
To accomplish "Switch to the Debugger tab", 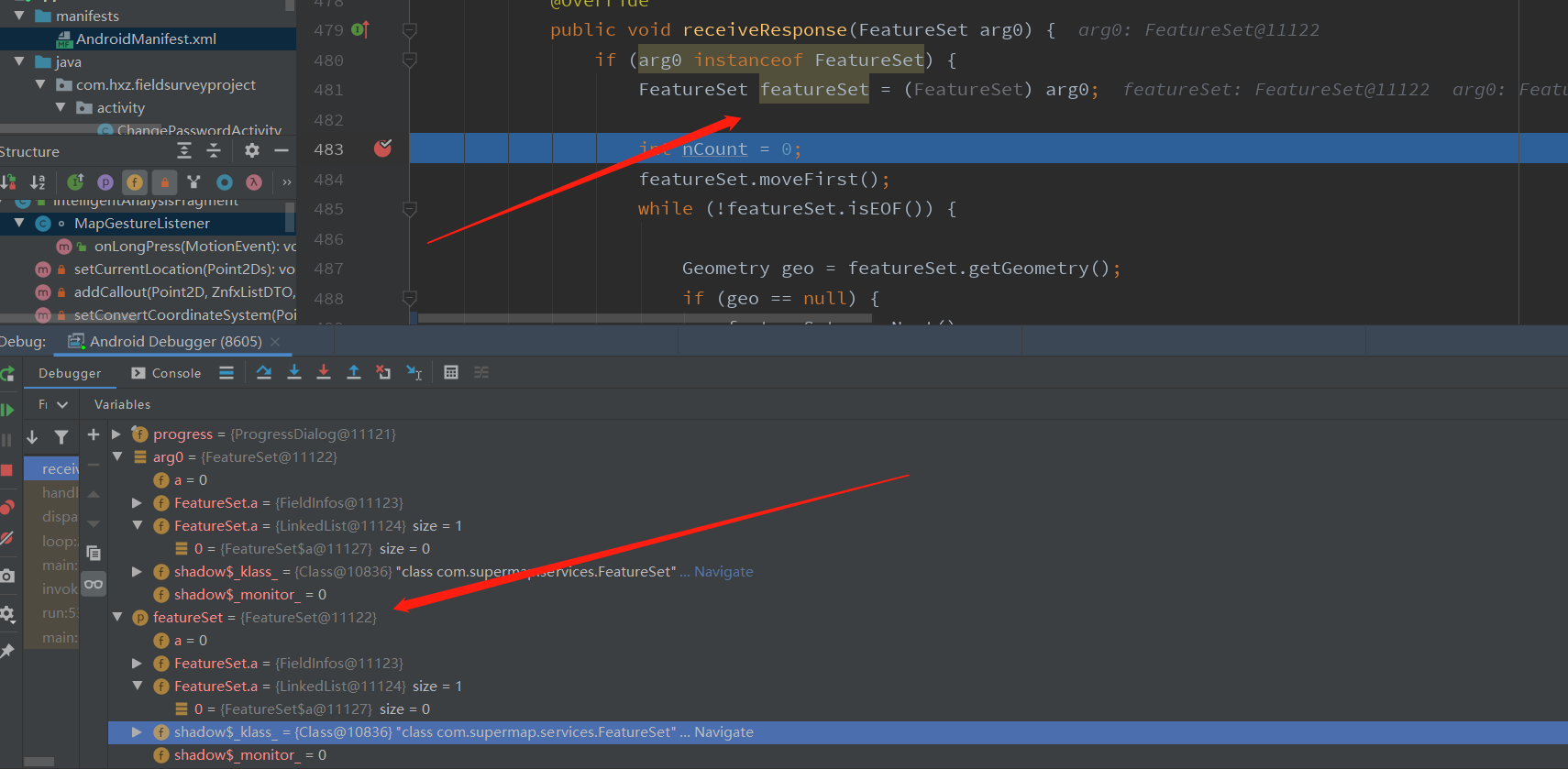I will 70,373.
